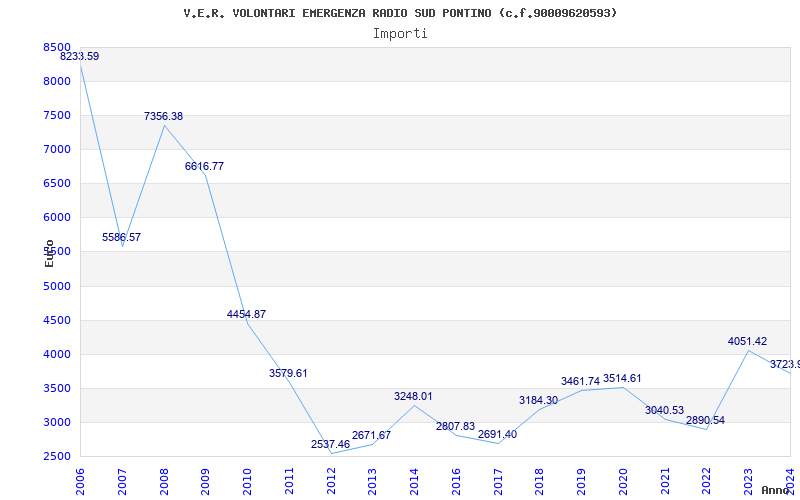Click x-axis year 2012

point(331,482)
